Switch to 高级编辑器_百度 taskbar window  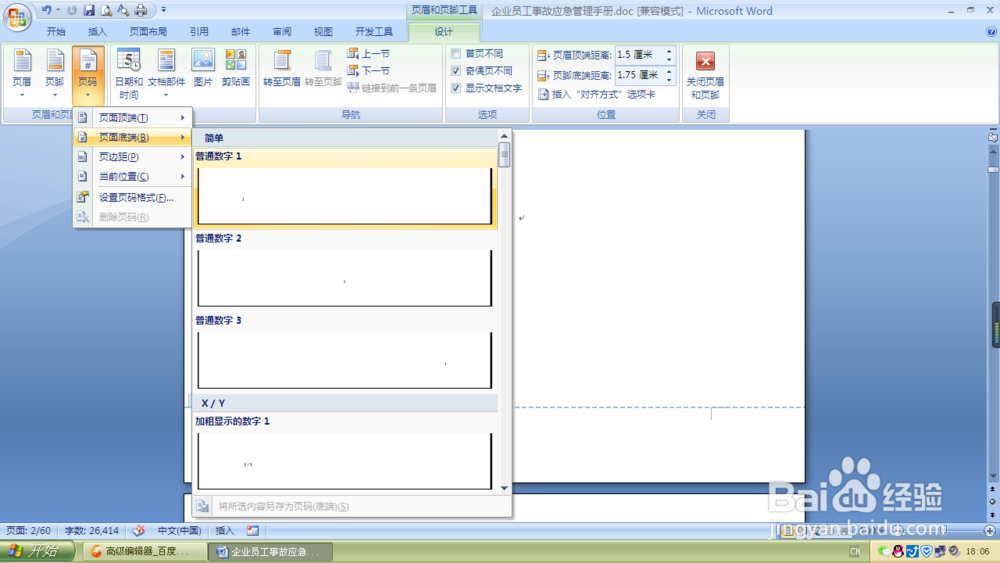point(143,552)
